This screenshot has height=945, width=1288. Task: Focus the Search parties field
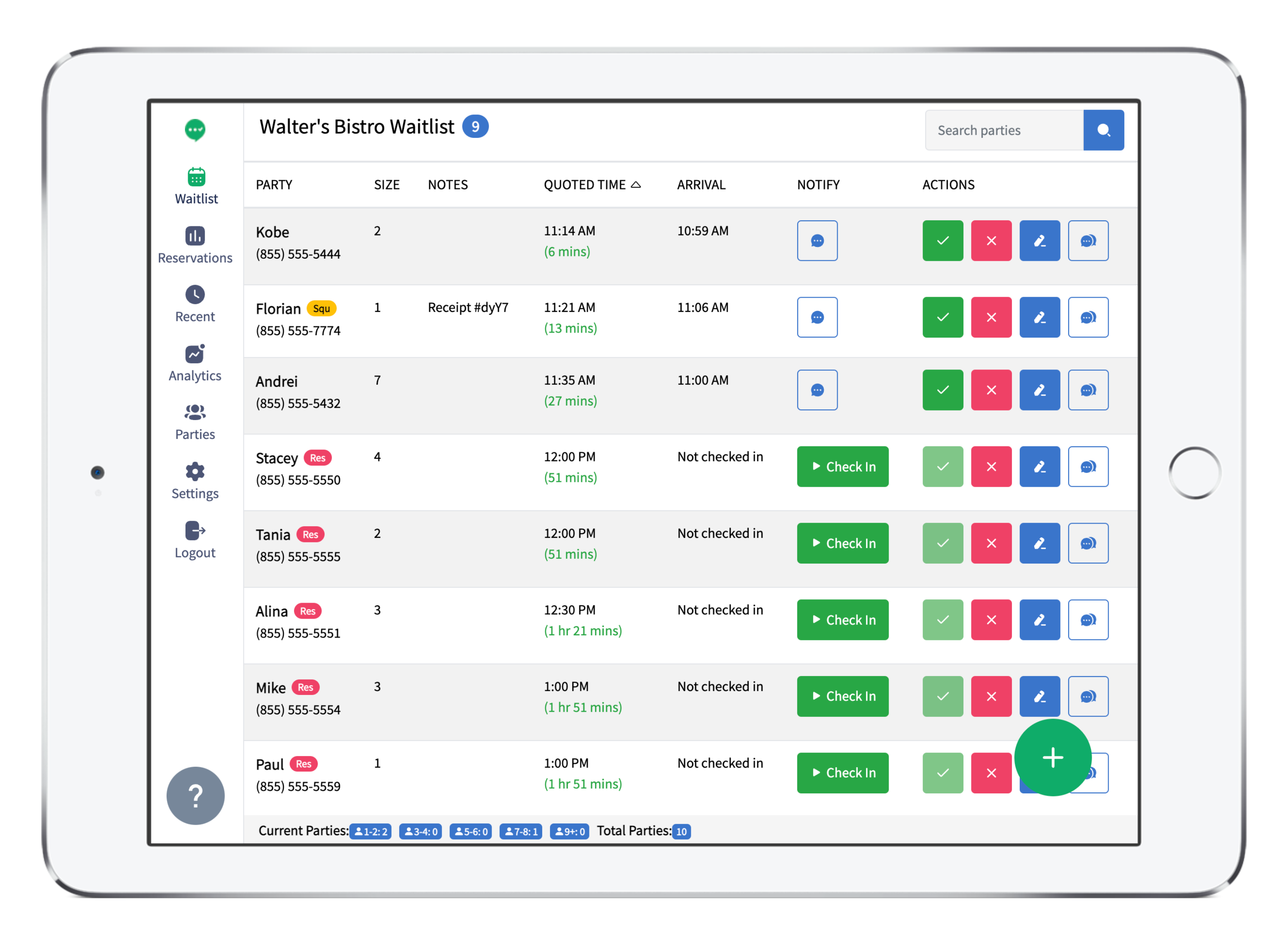[x=1005, y=131]
